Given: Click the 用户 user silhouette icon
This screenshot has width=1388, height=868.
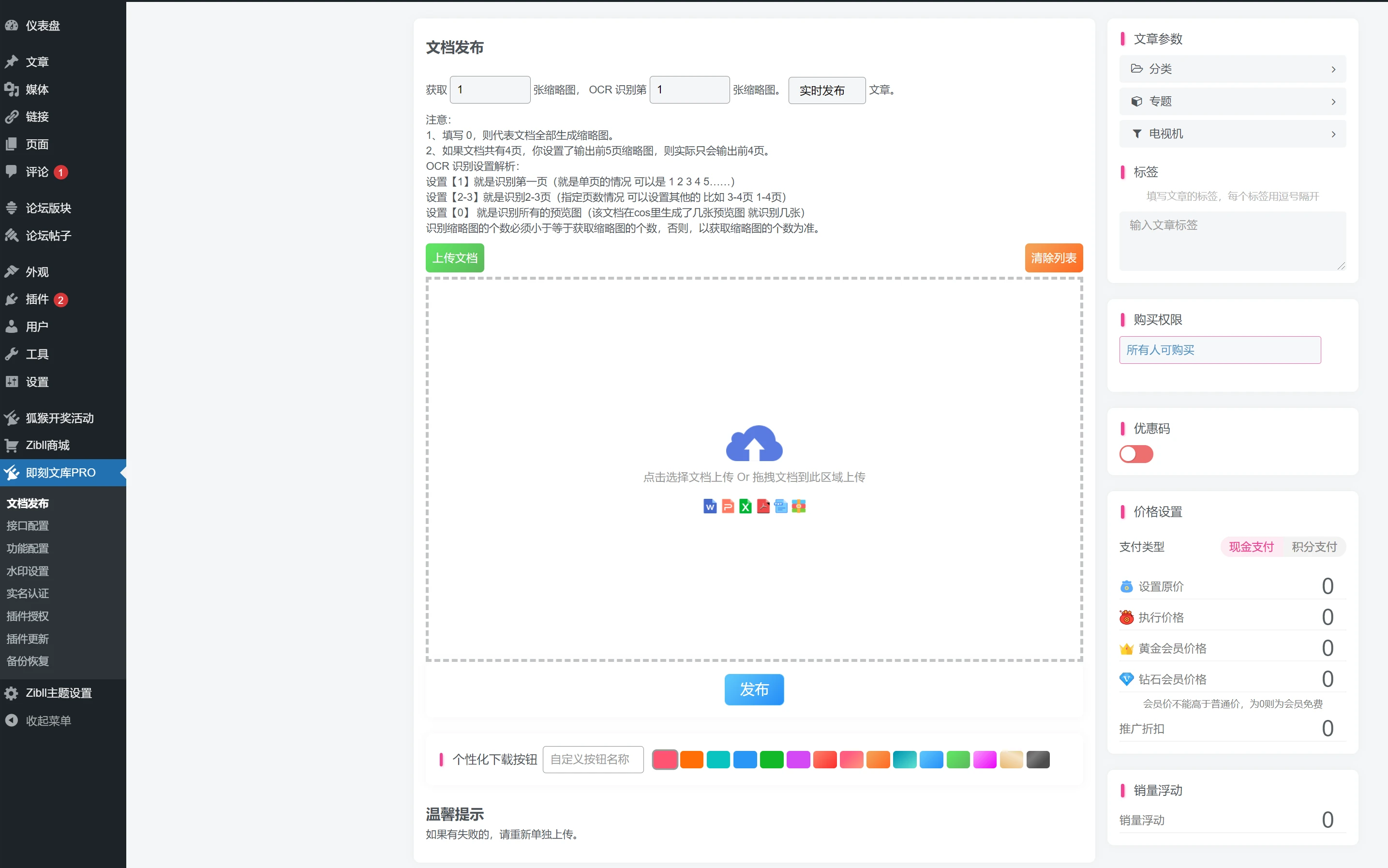Looking at the screenshot, I should tap(12, 327).
